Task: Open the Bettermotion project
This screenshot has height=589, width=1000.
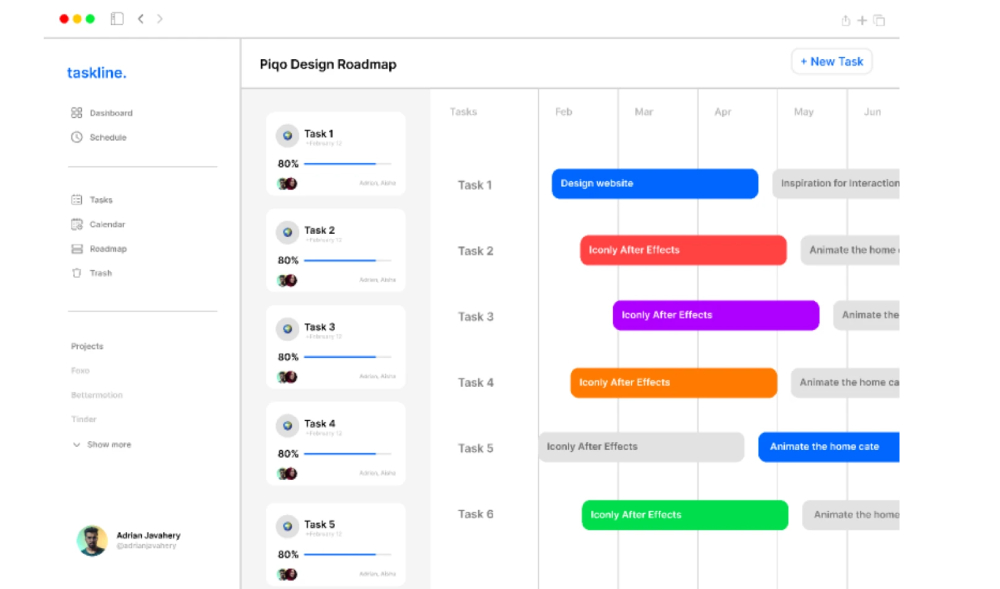Action: [x=99, y=394]
